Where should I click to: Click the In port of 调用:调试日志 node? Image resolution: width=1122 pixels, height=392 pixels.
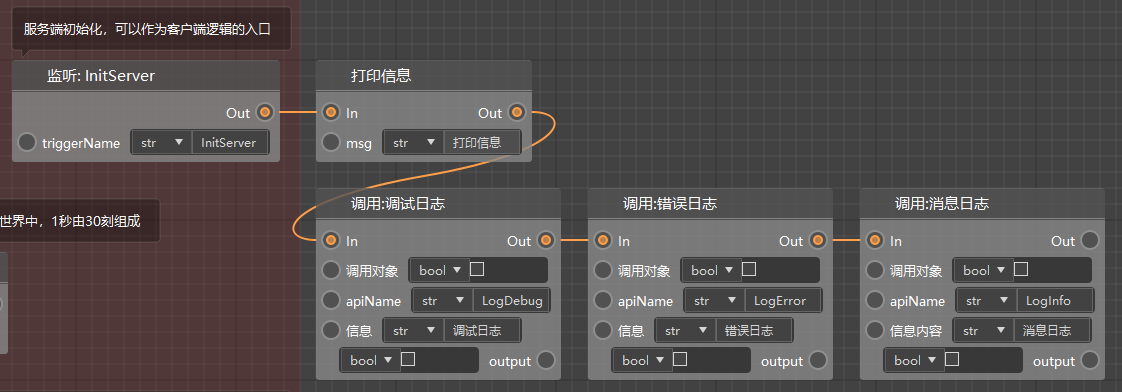[x=331, y=240]
